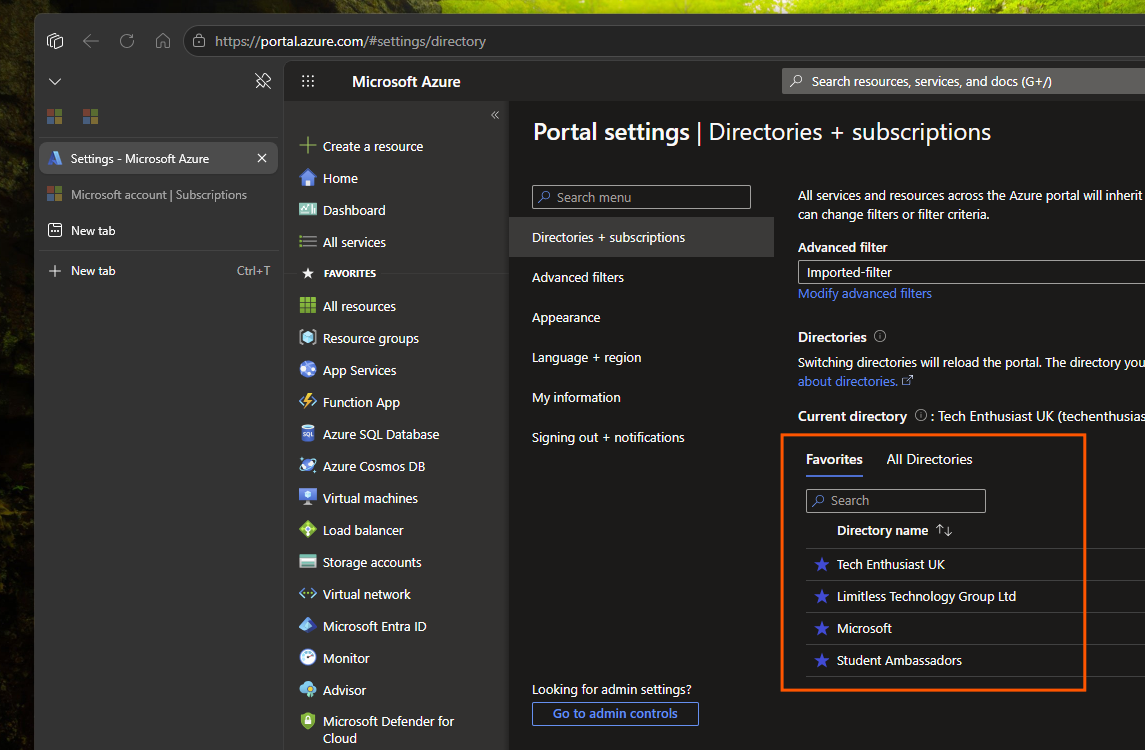This screenshot has width=1145, height=750.
Task: Open All services list
Action: 353,242
